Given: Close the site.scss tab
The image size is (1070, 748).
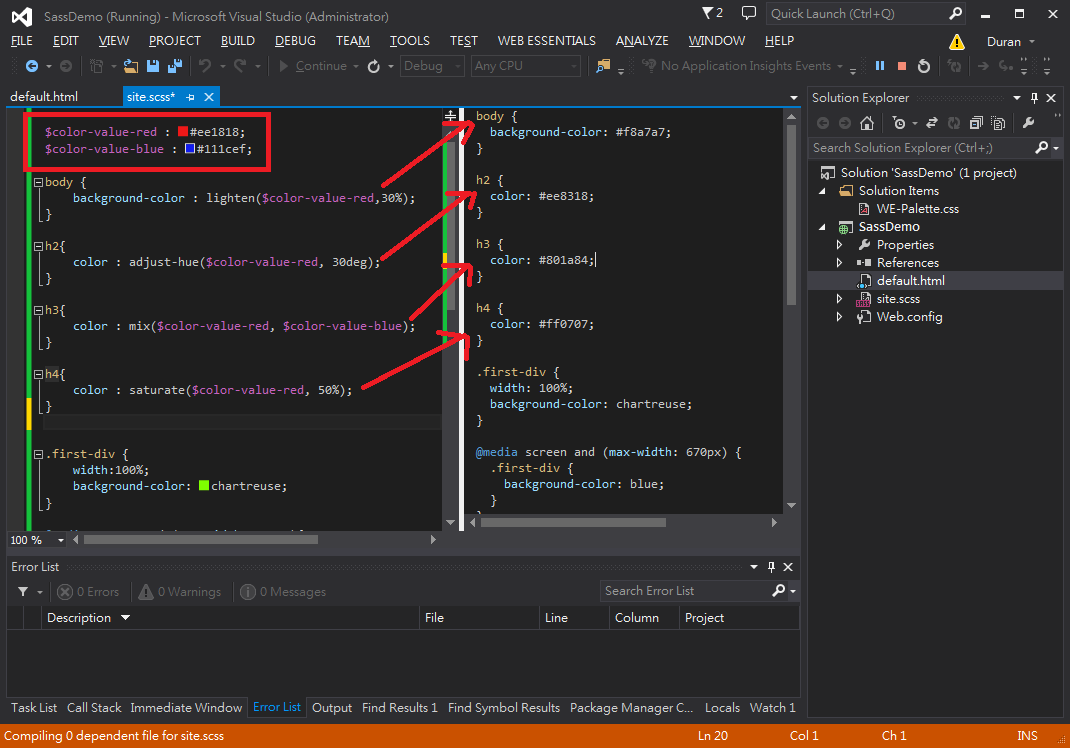Looking at the screenshot, I should 209,97.
